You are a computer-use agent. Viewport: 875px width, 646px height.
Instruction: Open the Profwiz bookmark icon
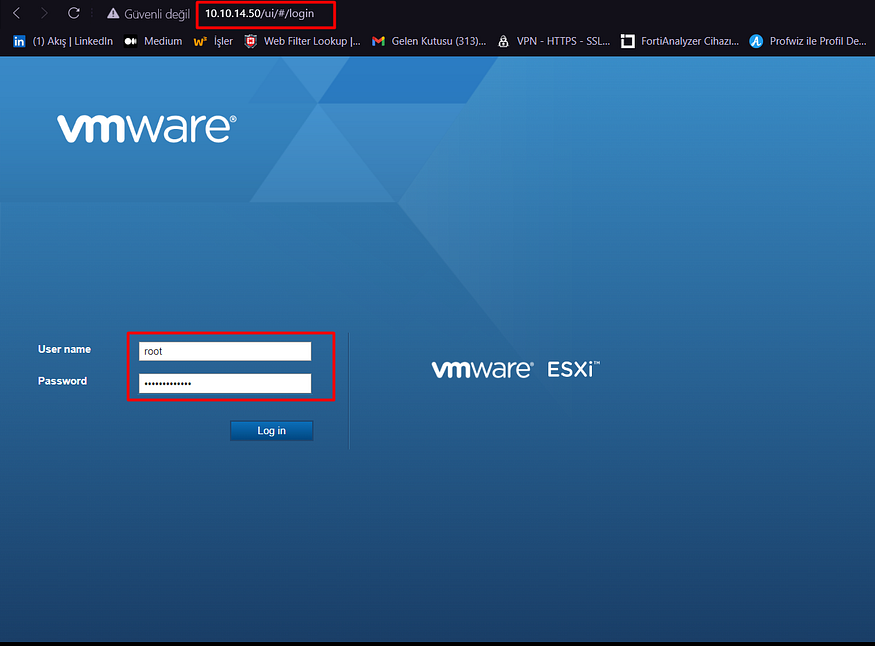[x=756, y=41]
